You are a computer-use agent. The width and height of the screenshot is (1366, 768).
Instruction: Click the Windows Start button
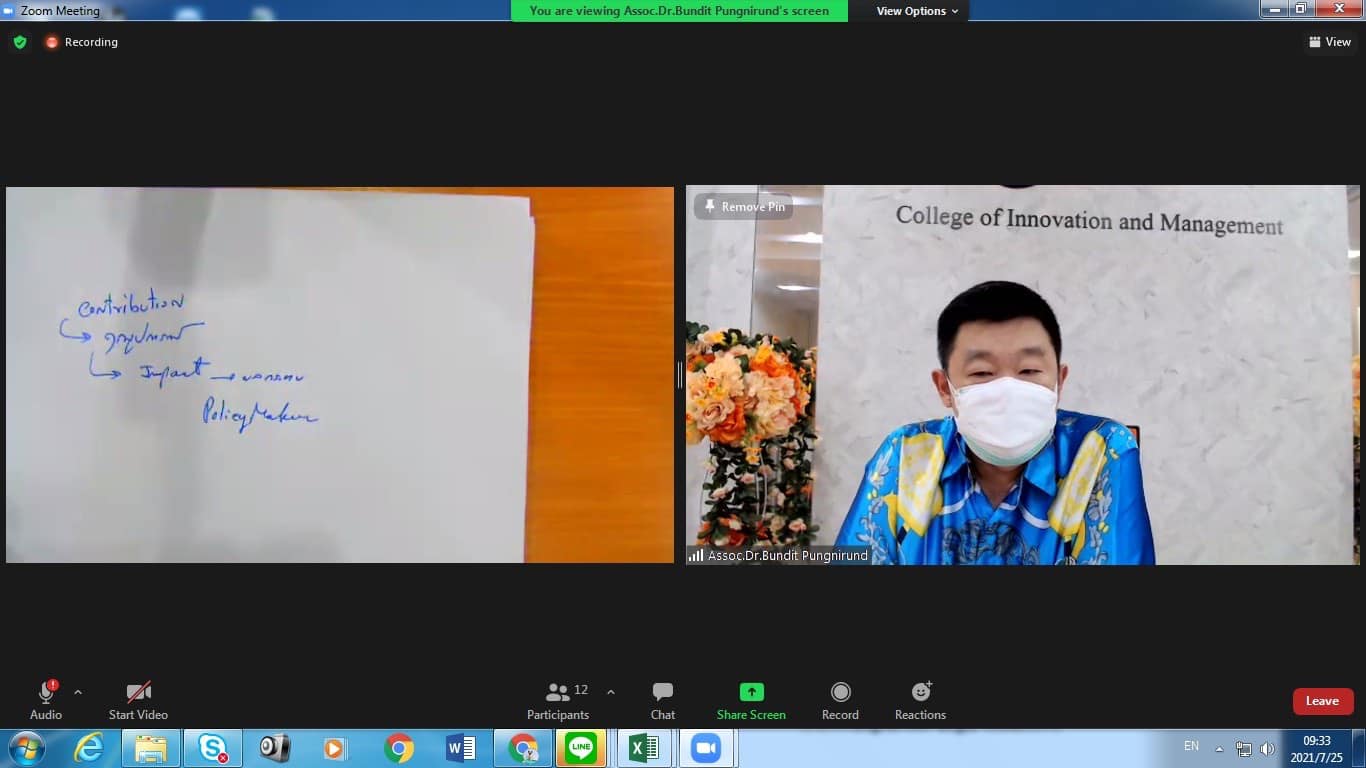(x=26, y=748)
